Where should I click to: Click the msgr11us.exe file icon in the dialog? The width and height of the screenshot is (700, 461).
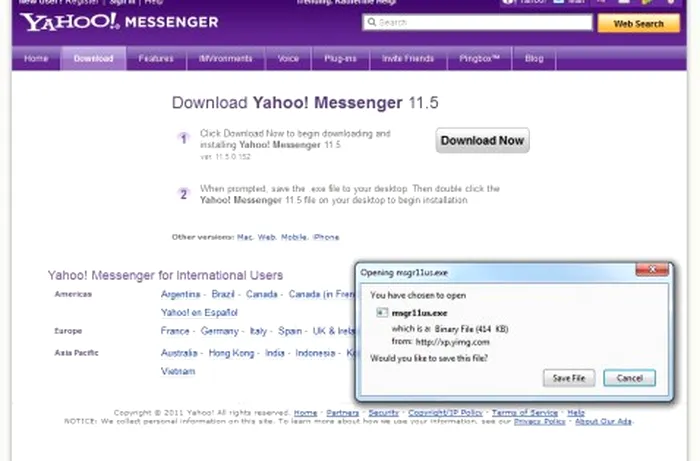(x=382, y=312)
